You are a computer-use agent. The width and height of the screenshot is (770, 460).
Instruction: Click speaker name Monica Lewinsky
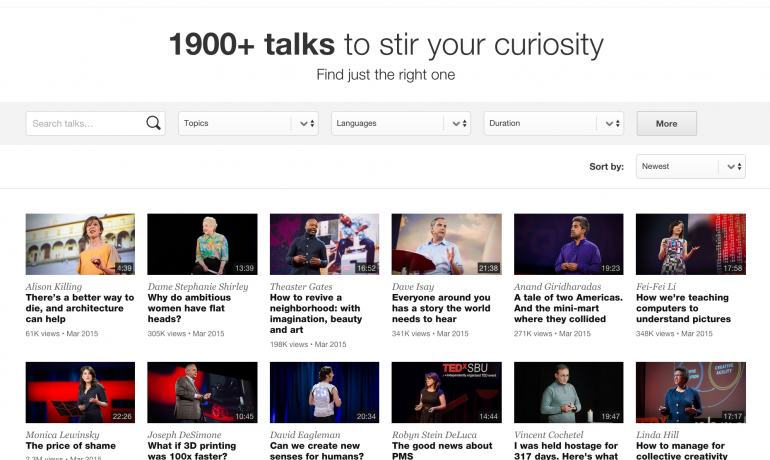pos(62,434)
